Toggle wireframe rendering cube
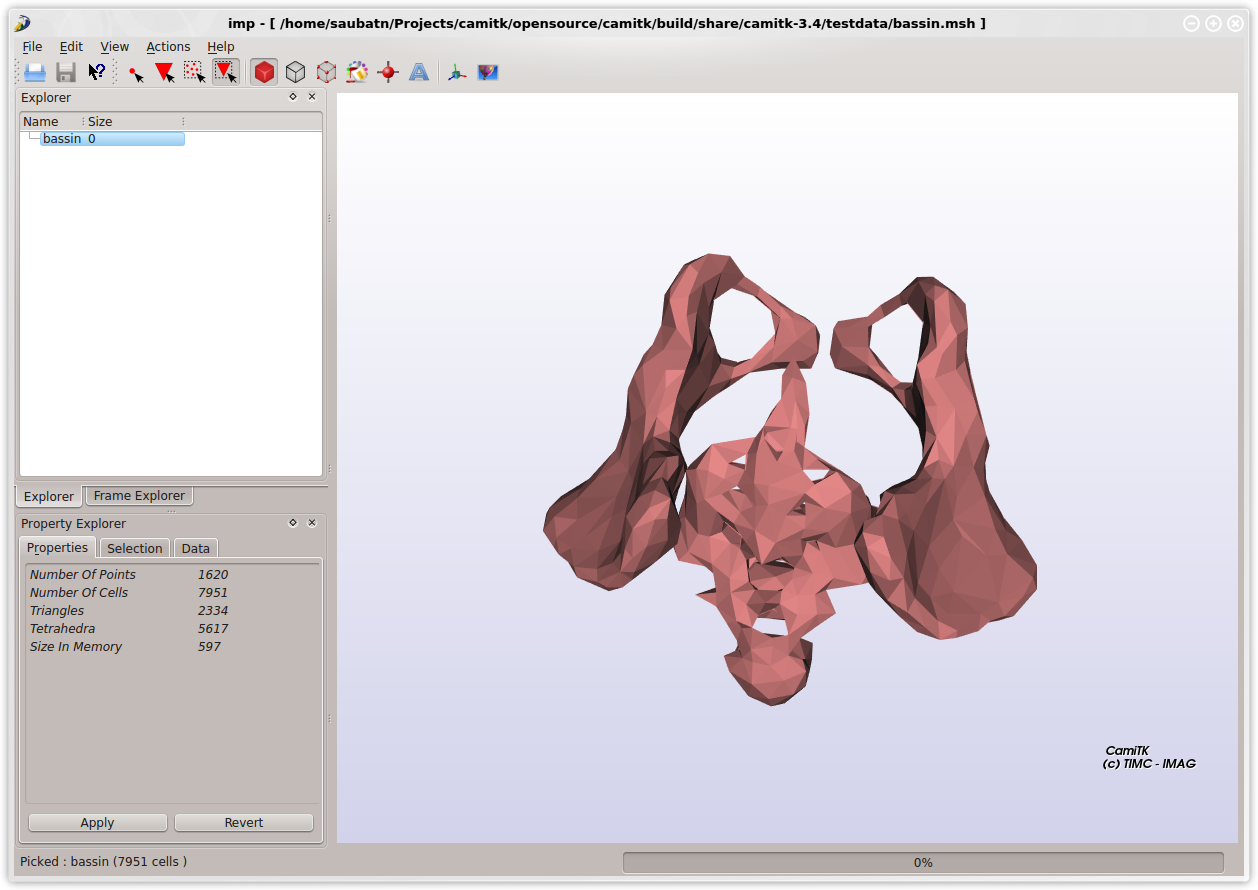Image resolution: width=1258 pixels, height=890 pixels. pyautogui.click(x=295, y=72)
